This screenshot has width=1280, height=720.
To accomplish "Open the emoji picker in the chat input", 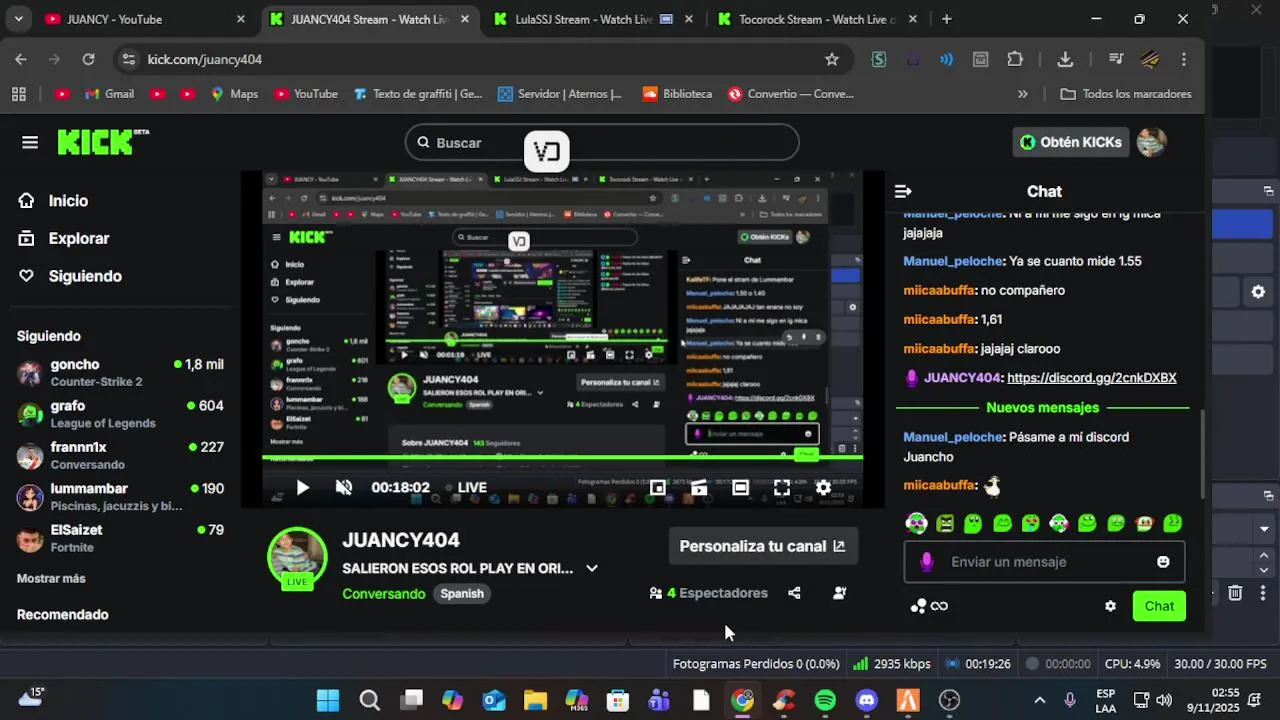I will (1163, 562).
